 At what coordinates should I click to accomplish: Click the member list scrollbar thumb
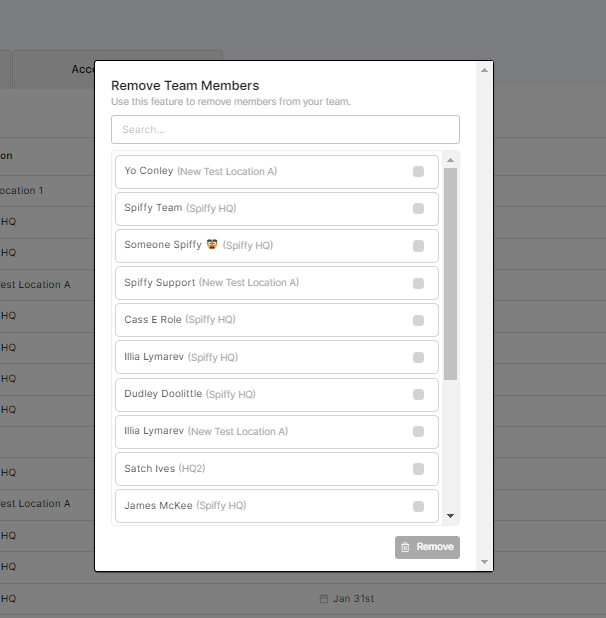pos(450,272)
